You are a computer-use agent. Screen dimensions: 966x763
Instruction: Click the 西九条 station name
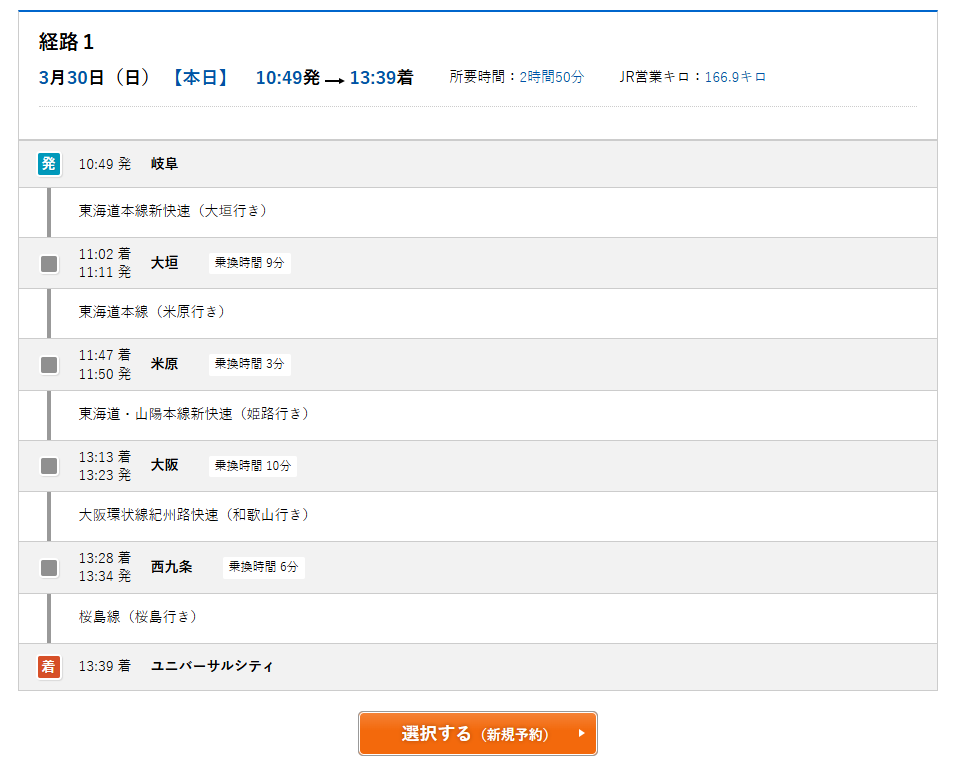click(x=172, y=567)
